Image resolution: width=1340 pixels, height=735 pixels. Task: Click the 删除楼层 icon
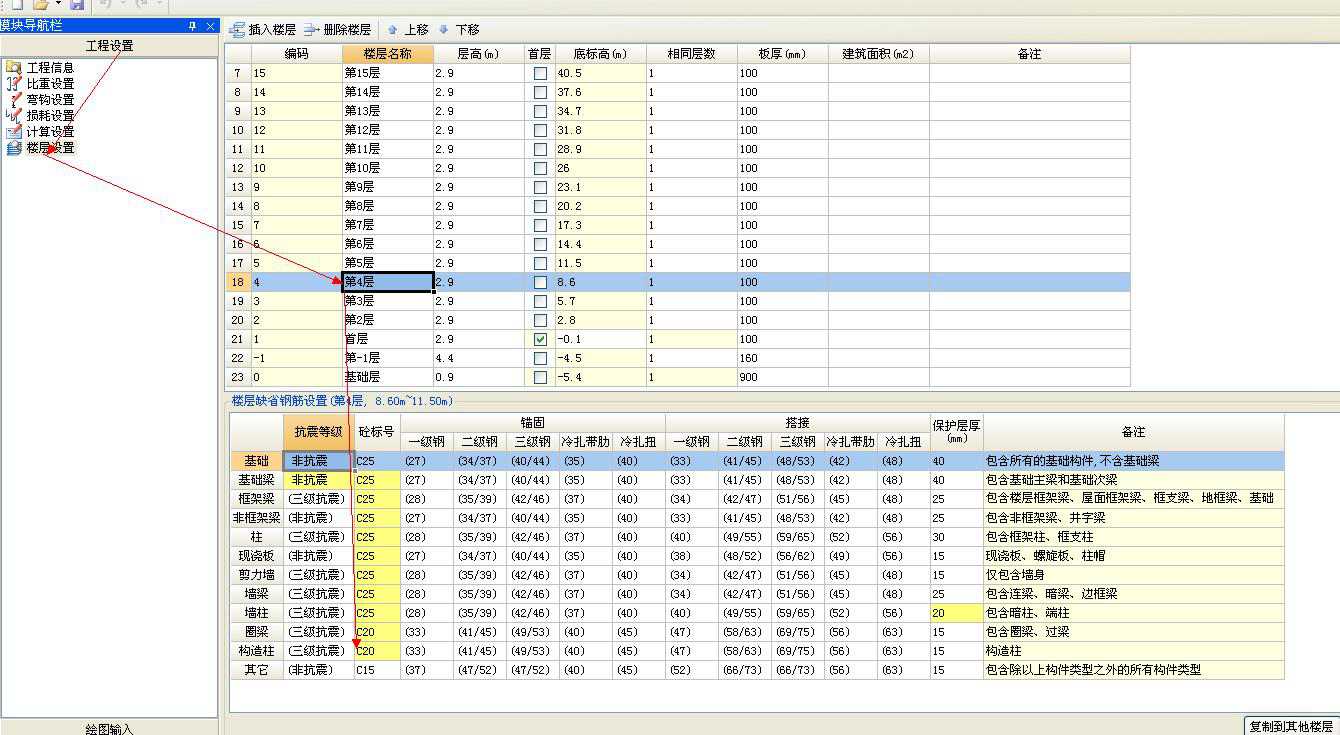pos(311,30)
